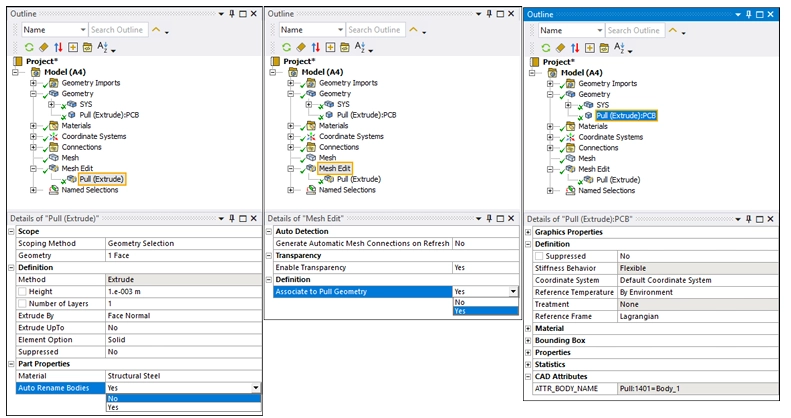Screen dimensions: 791x418
Task: Select Pull (Extrude):PCB in right Outline tree
Action: point(626,115)
